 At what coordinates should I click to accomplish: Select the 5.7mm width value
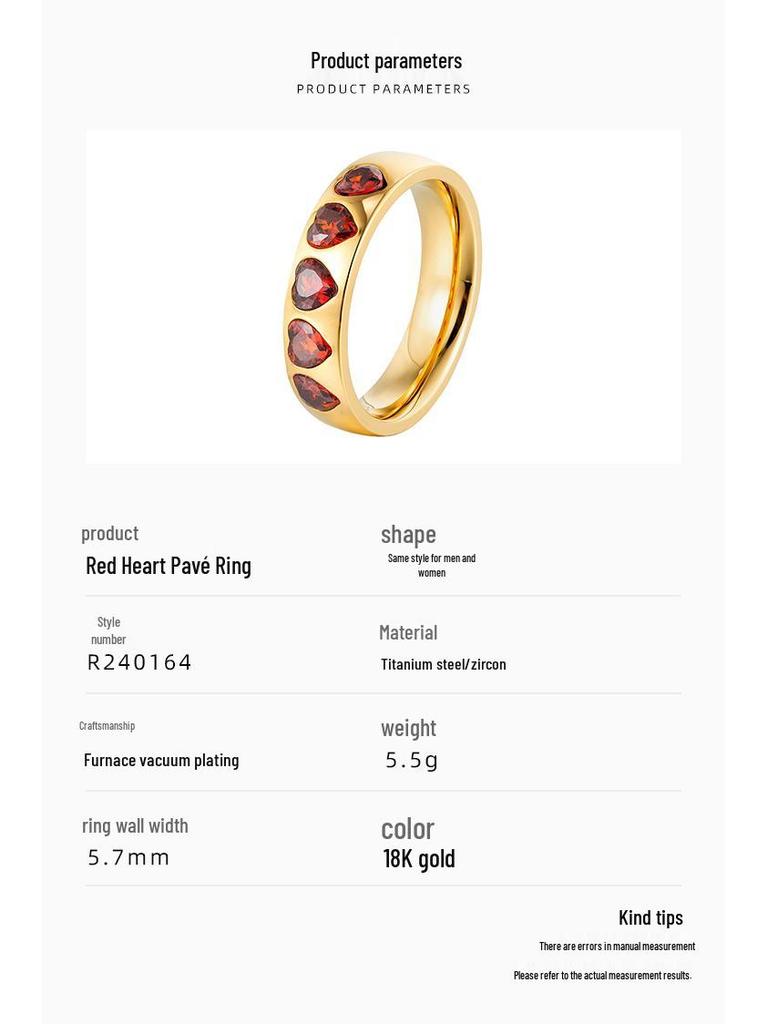coord(128,857)
